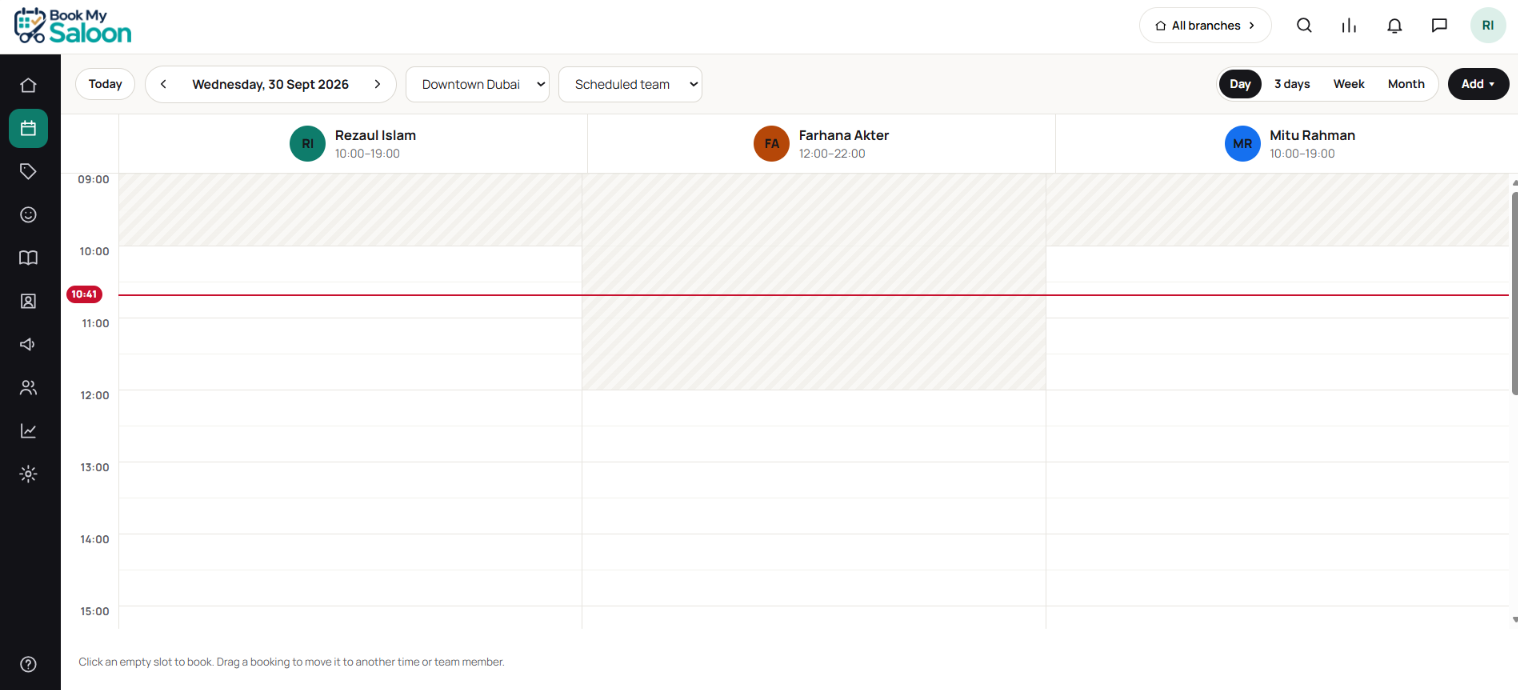Screen dimensions: 1518x690
Task: Switch to Week view
Action: [1349, 84]
